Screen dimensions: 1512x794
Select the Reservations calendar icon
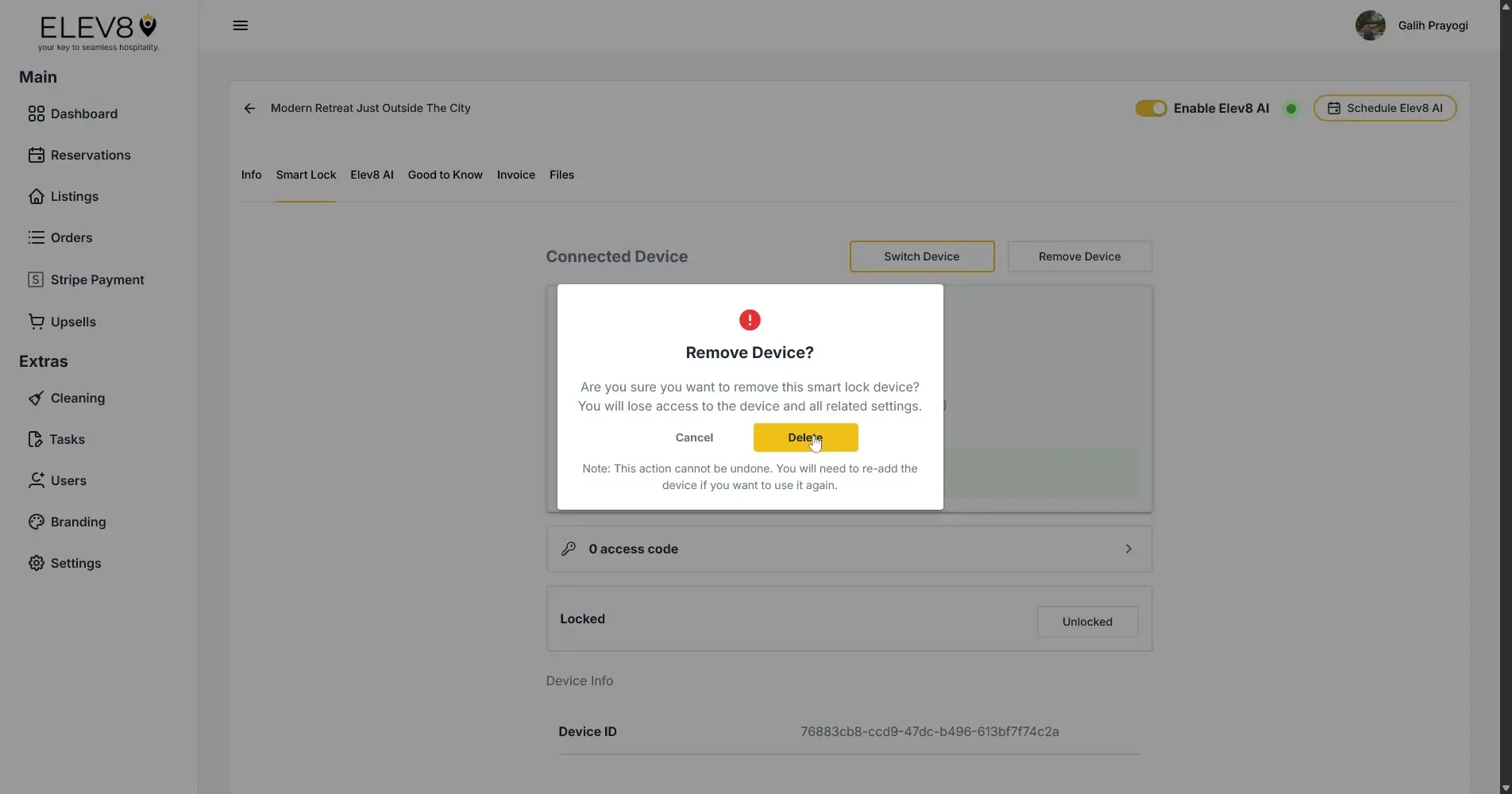[37, 155]
